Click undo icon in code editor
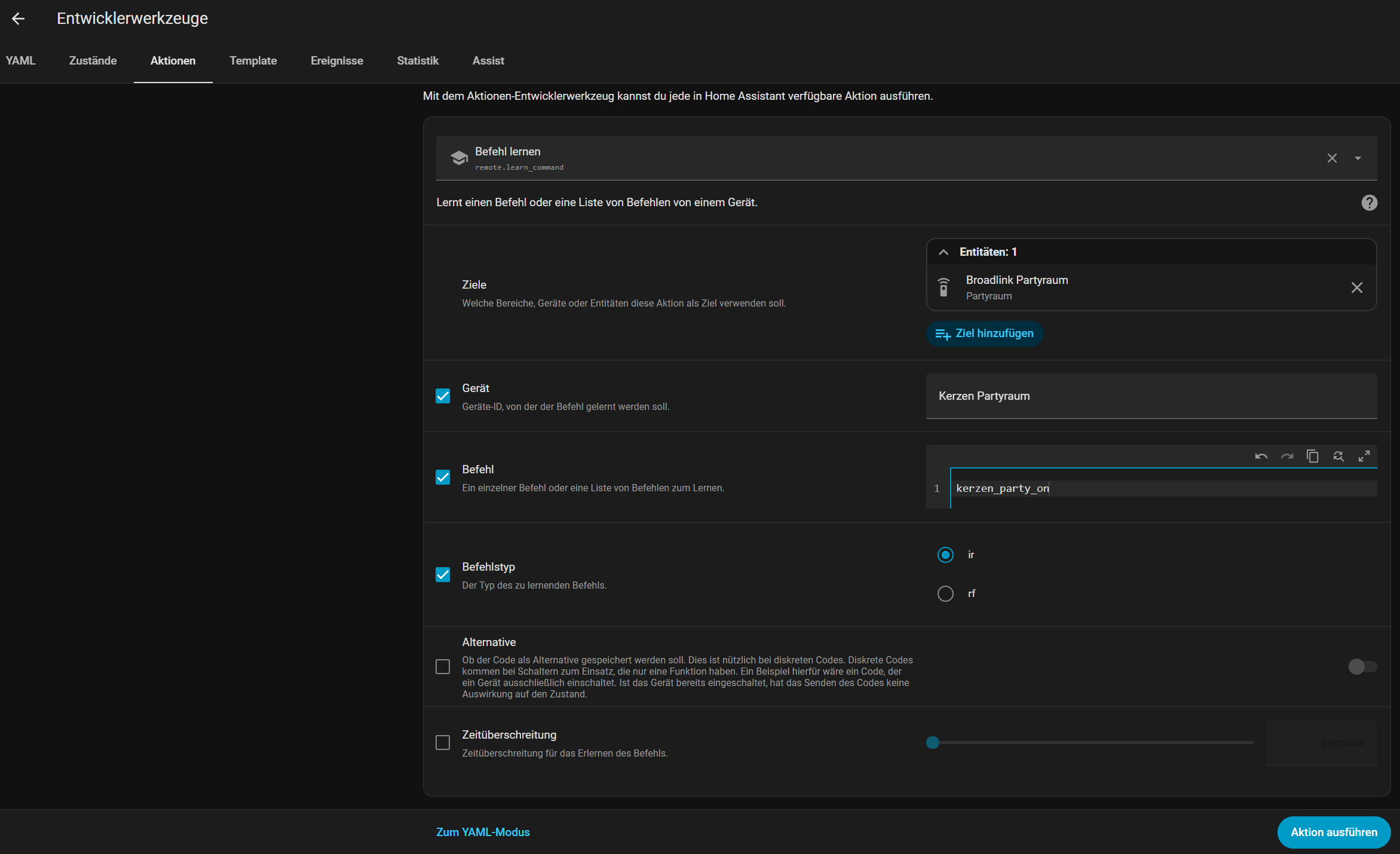The width and height of the screenshot is (1400, 854). (1261, 457)
